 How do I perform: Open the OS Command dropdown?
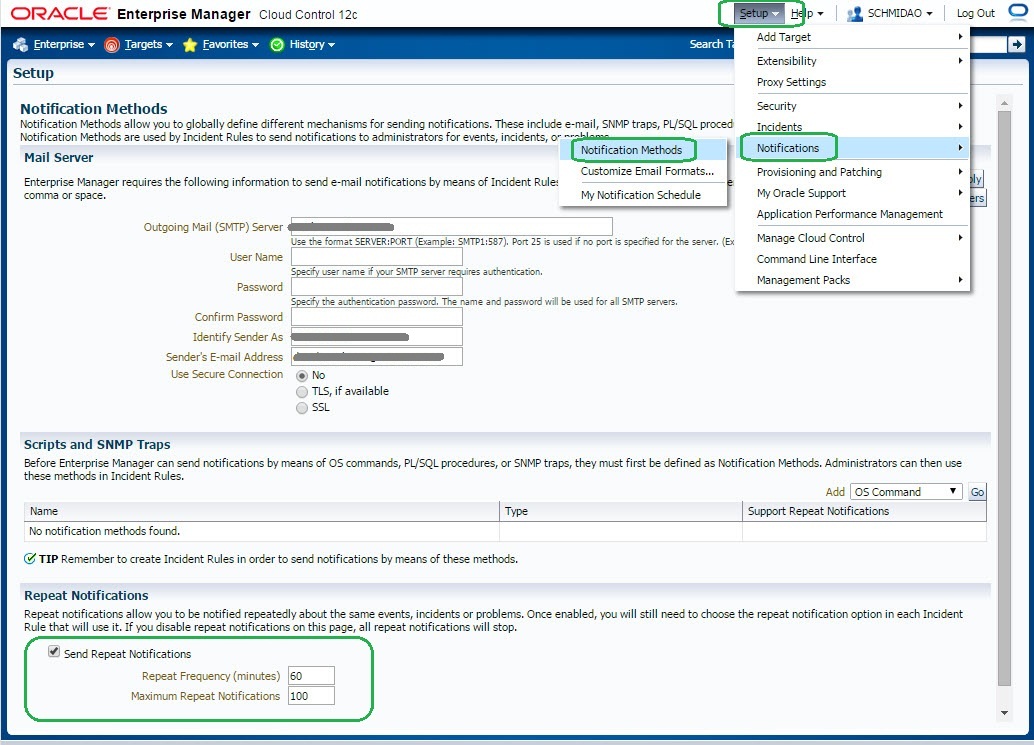(x=906, y=492)
